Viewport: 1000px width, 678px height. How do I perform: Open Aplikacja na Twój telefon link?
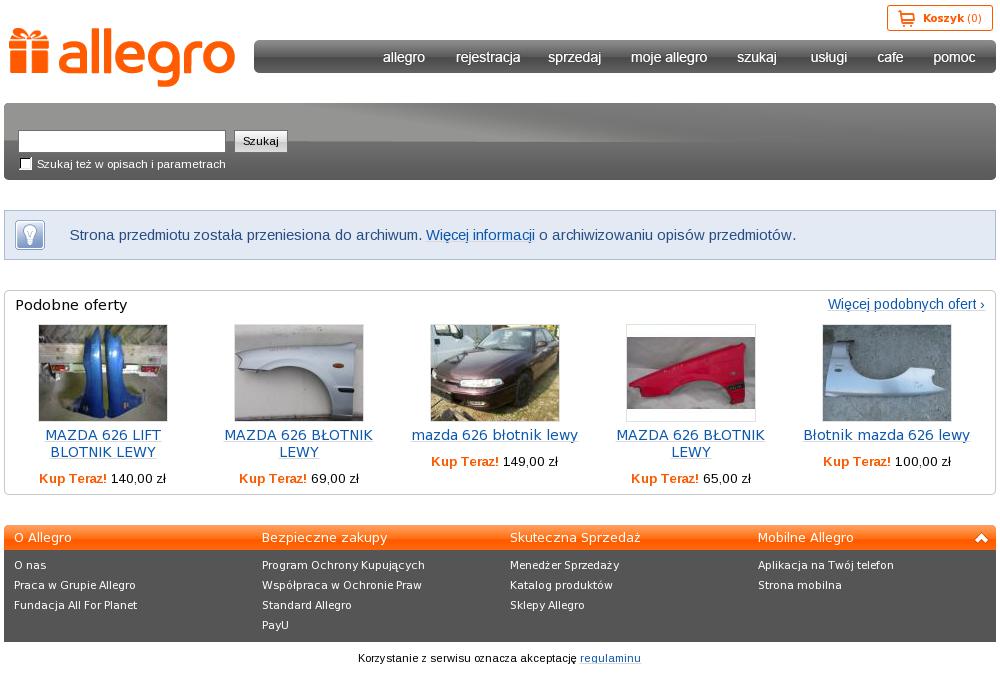(826, 565)
